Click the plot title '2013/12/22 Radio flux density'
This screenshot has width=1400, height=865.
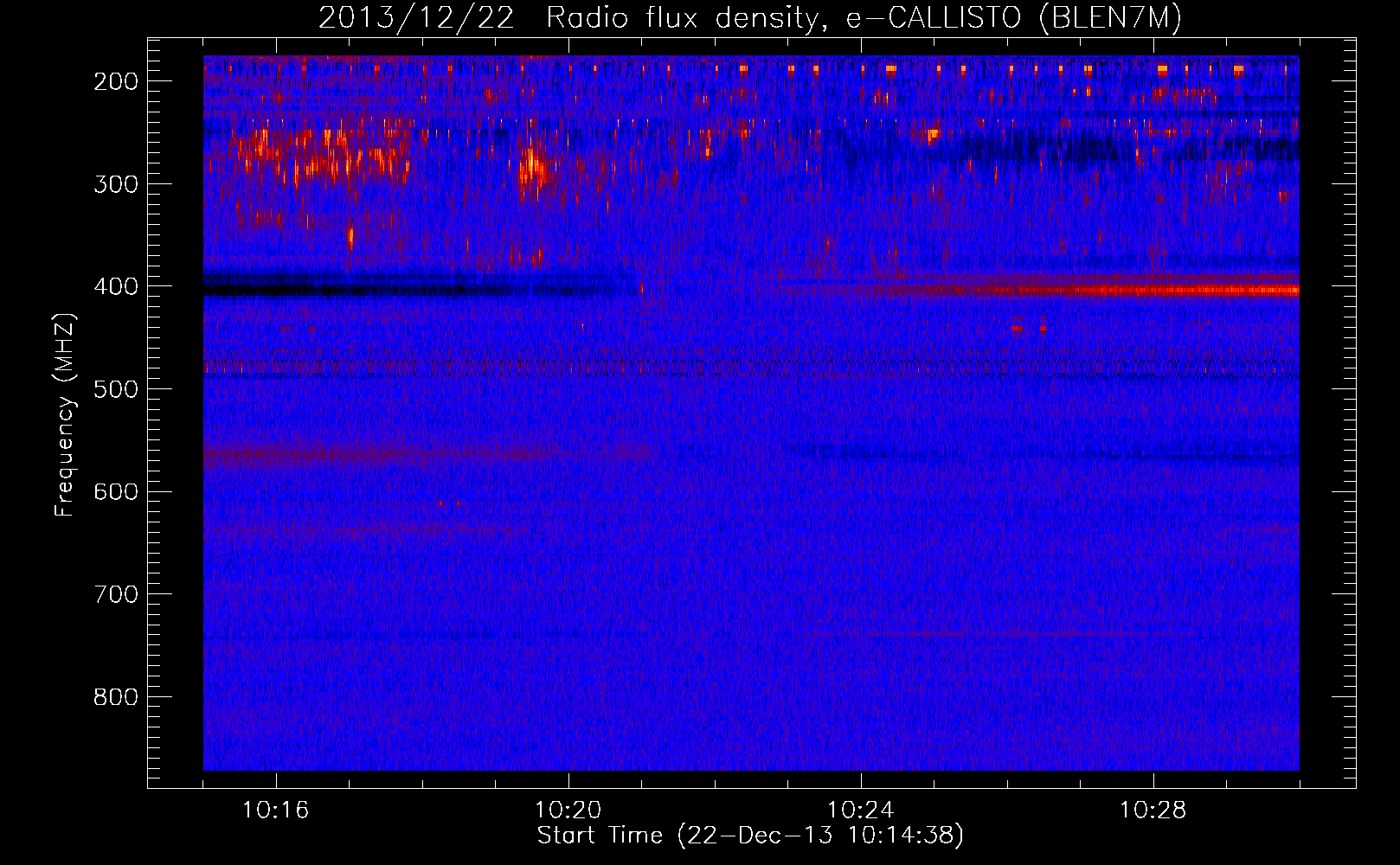(x=749, y=17)
